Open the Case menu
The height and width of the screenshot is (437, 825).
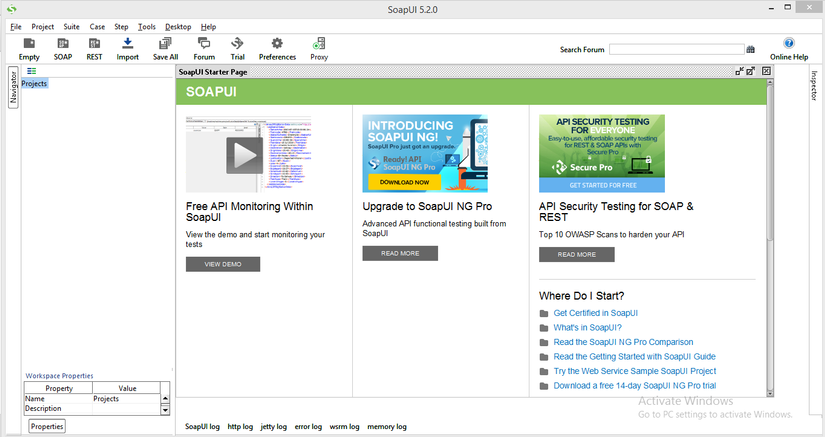97,27
